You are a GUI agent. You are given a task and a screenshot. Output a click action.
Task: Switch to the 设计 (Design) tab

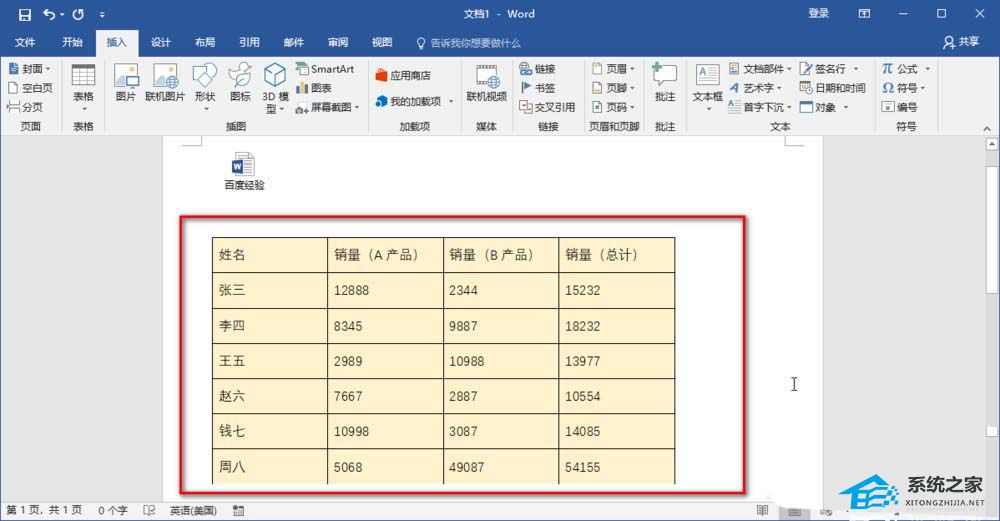click(x=160, y=43)
